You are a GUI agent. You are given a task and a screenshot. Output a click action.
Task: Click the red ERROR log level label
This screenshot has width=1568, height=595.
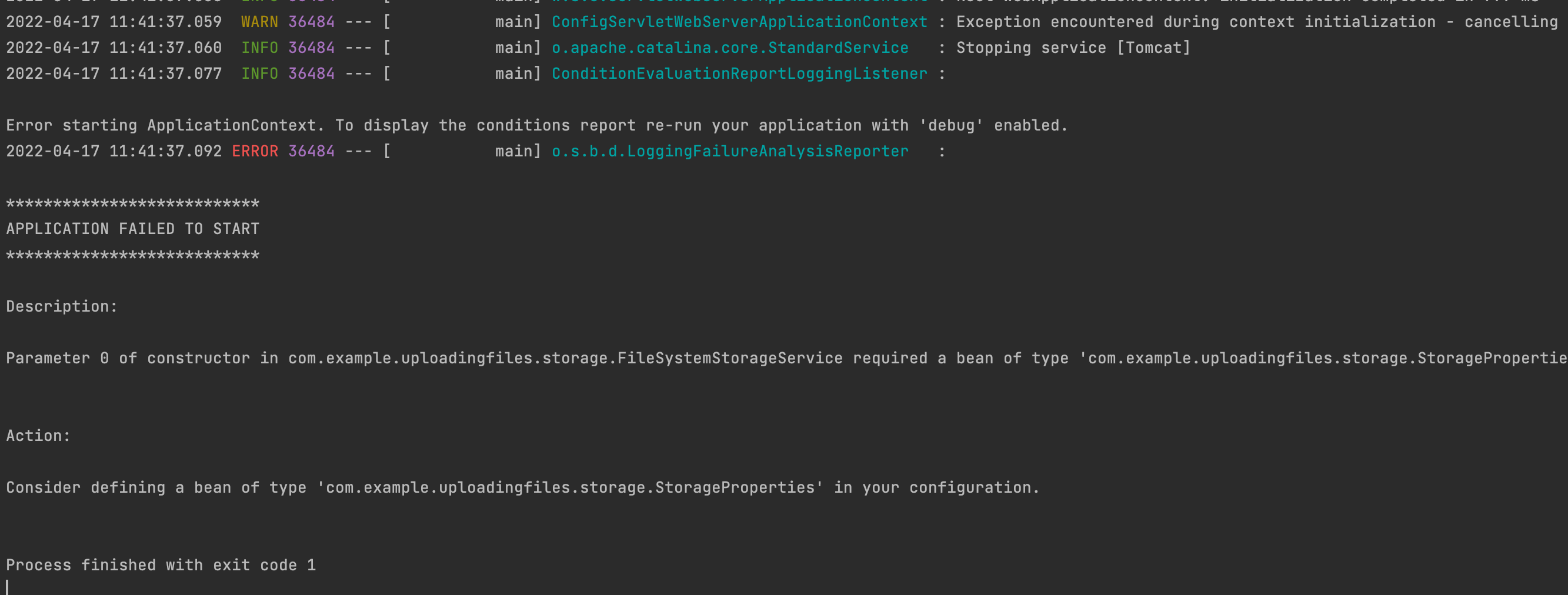[x=255, y=151]
